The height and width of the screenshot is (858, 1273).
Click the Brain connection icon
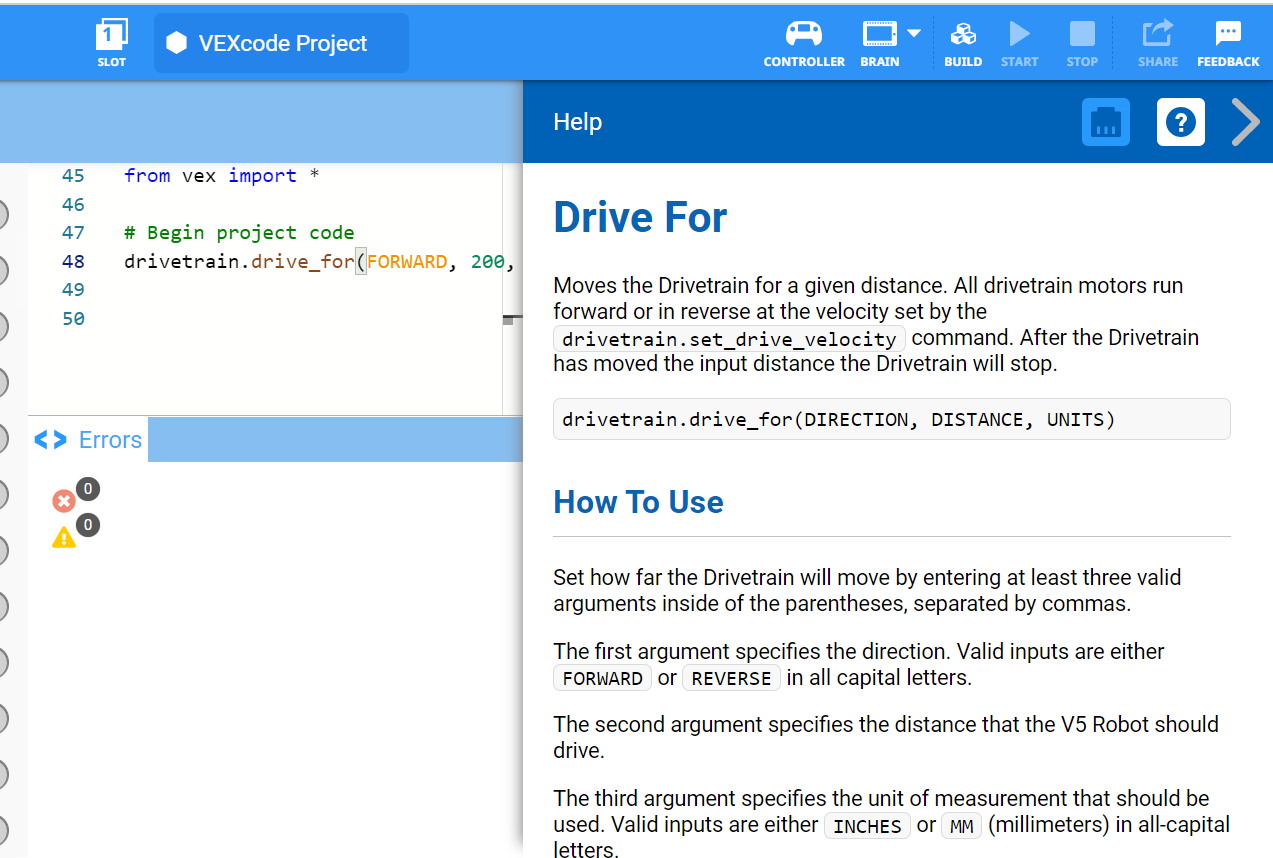[x=879, y=43]
